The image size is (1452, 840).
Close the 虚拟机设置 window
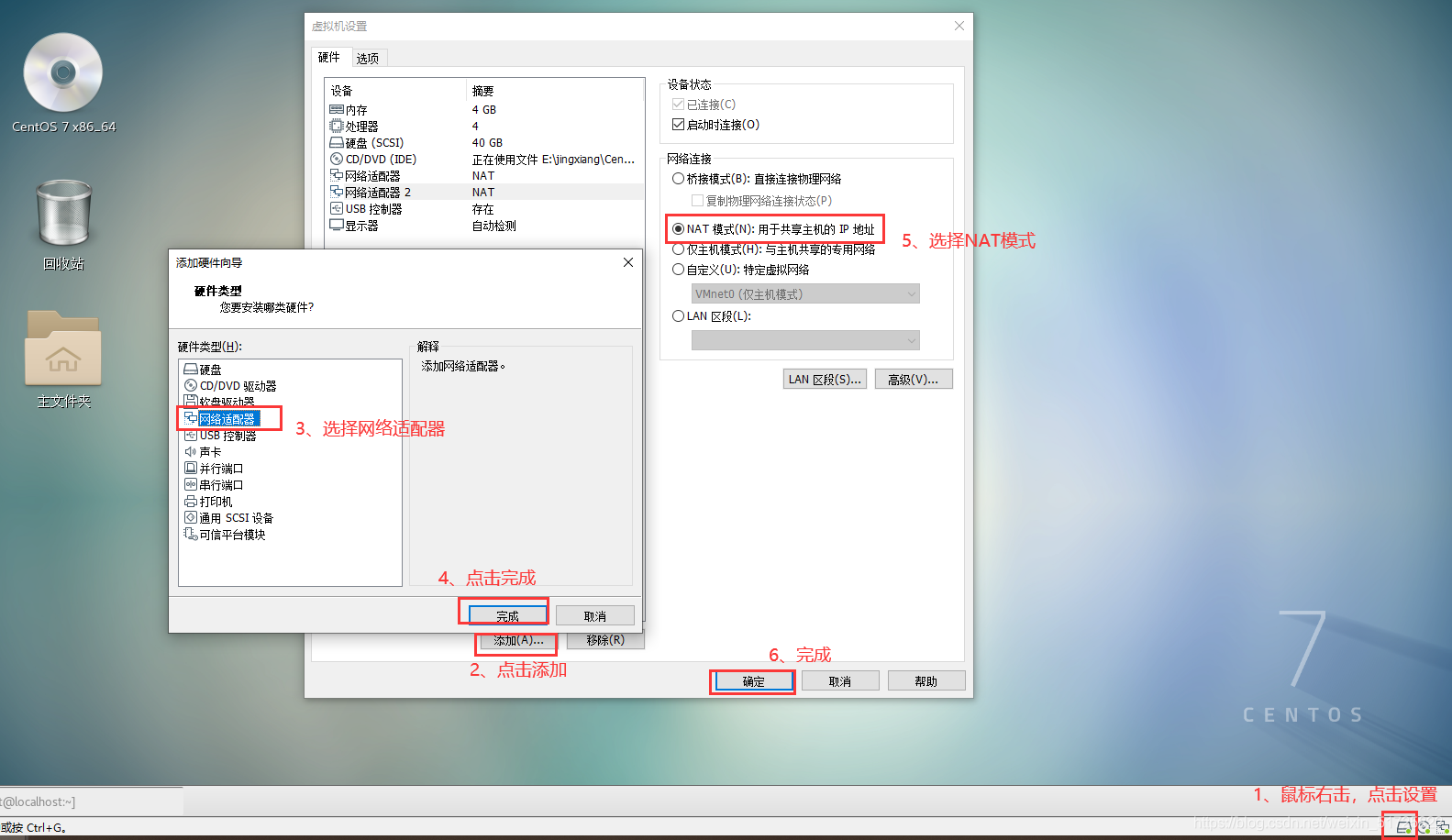(959, 26)
